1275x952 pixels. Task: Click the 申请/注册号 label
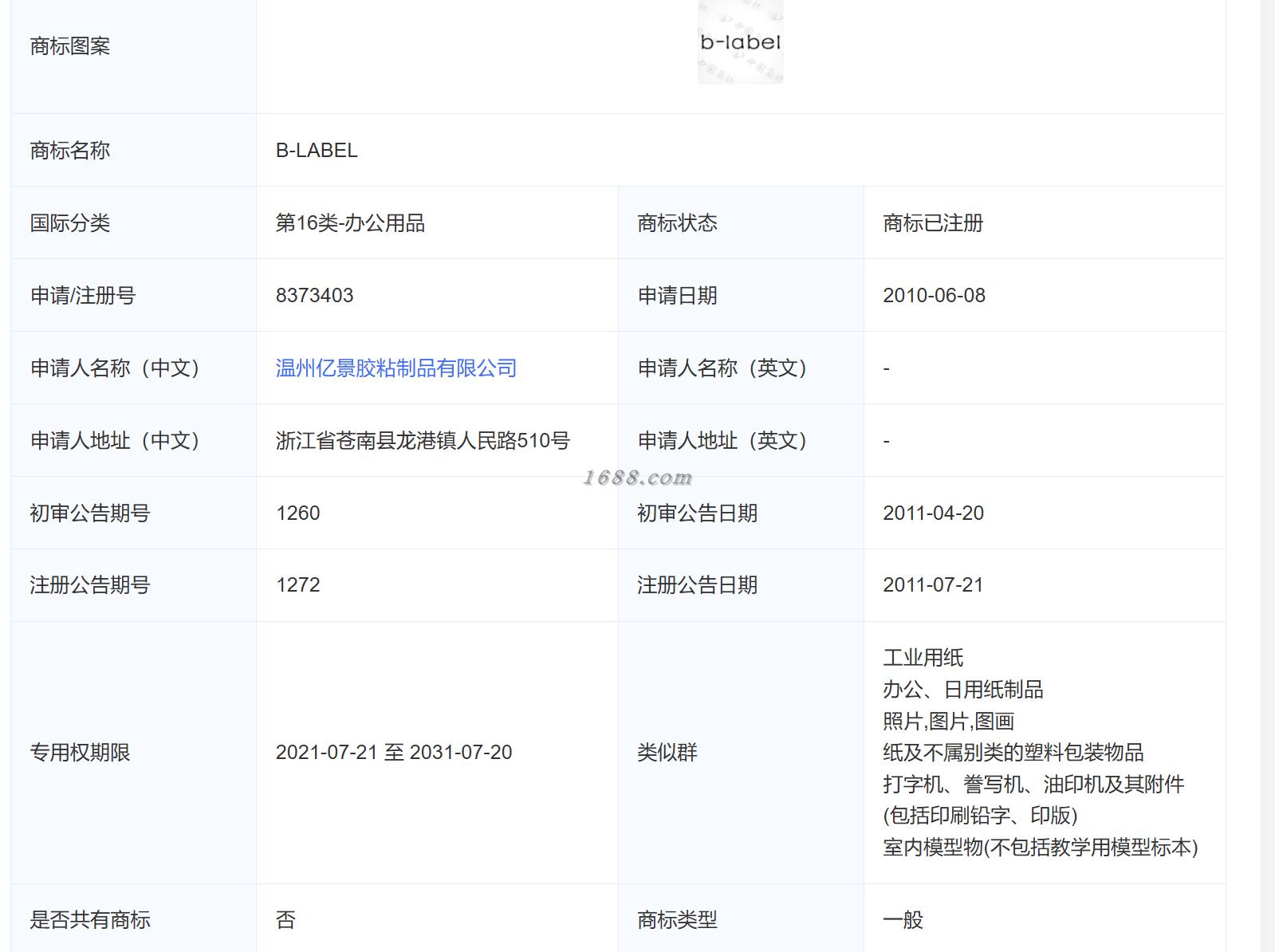83,296
